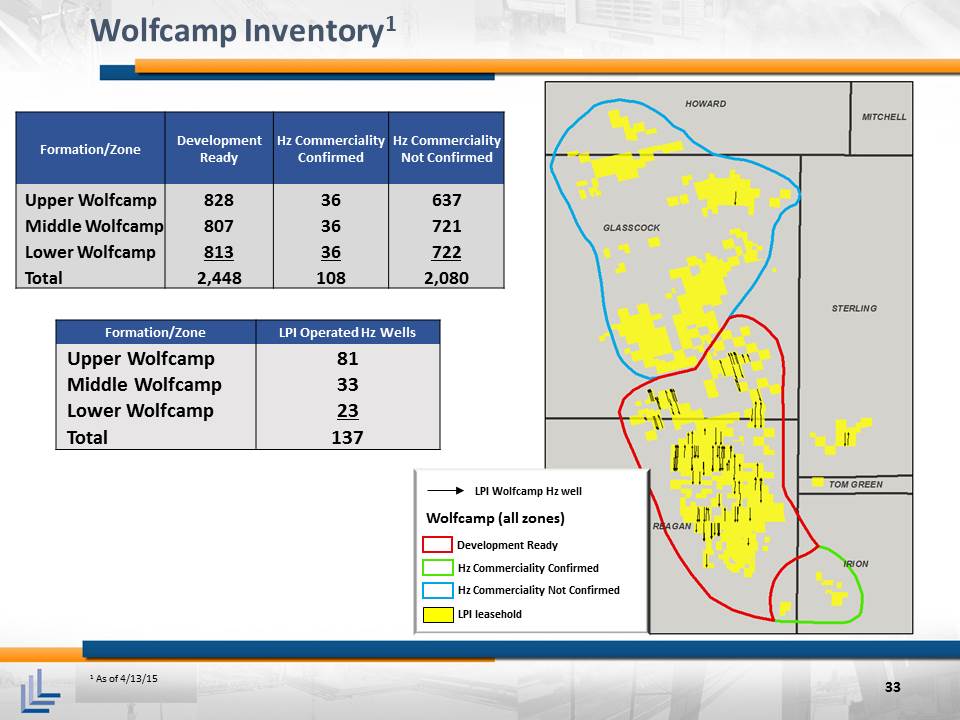Image resolution: width=960 pixels, height=720 pixels.
Task: Click the total 108 cell
Action: [x=331, y=278]
